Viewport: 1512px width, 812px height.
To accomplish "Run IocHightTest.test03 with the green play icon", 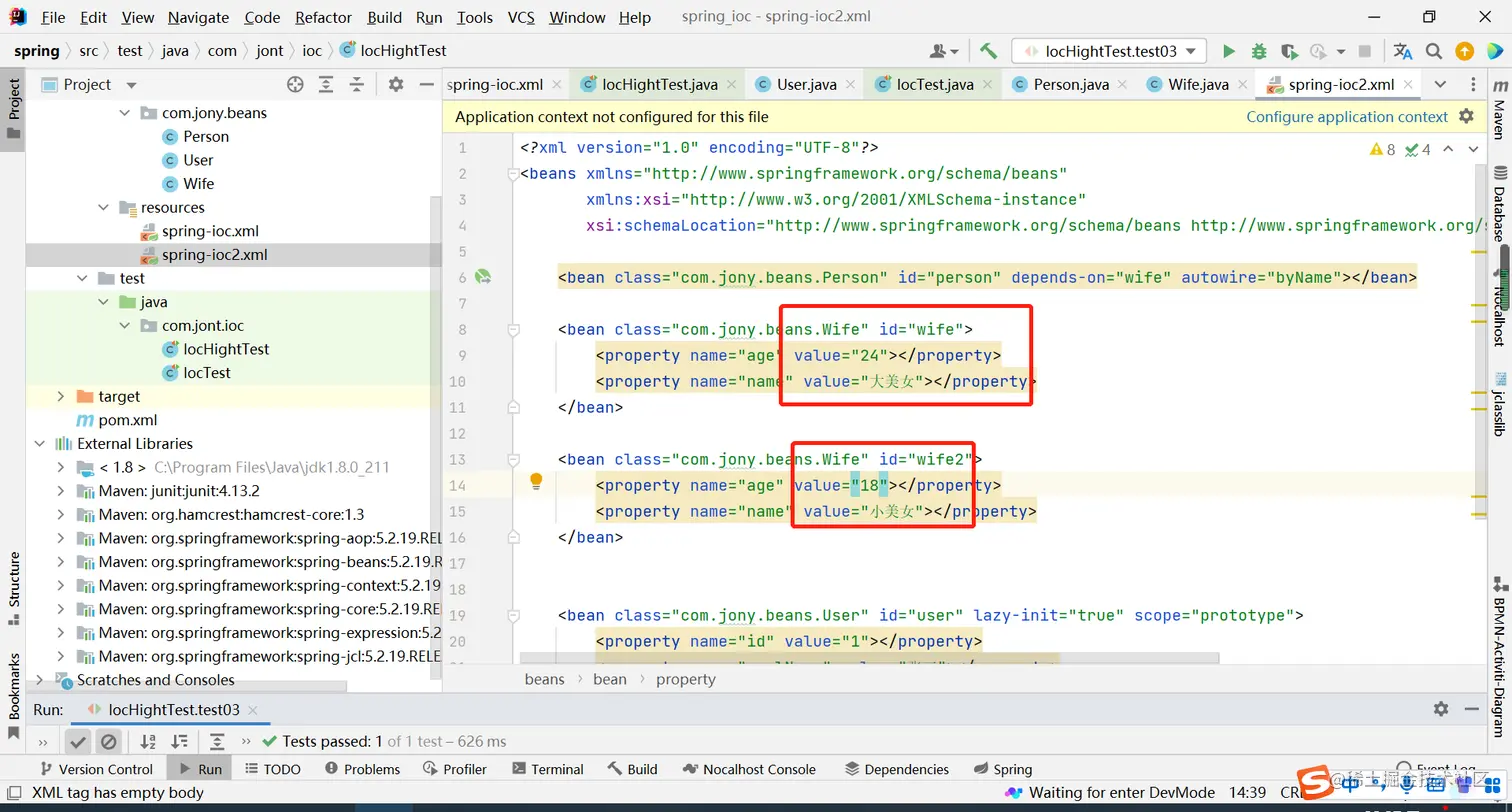I will click(1229, 51).
